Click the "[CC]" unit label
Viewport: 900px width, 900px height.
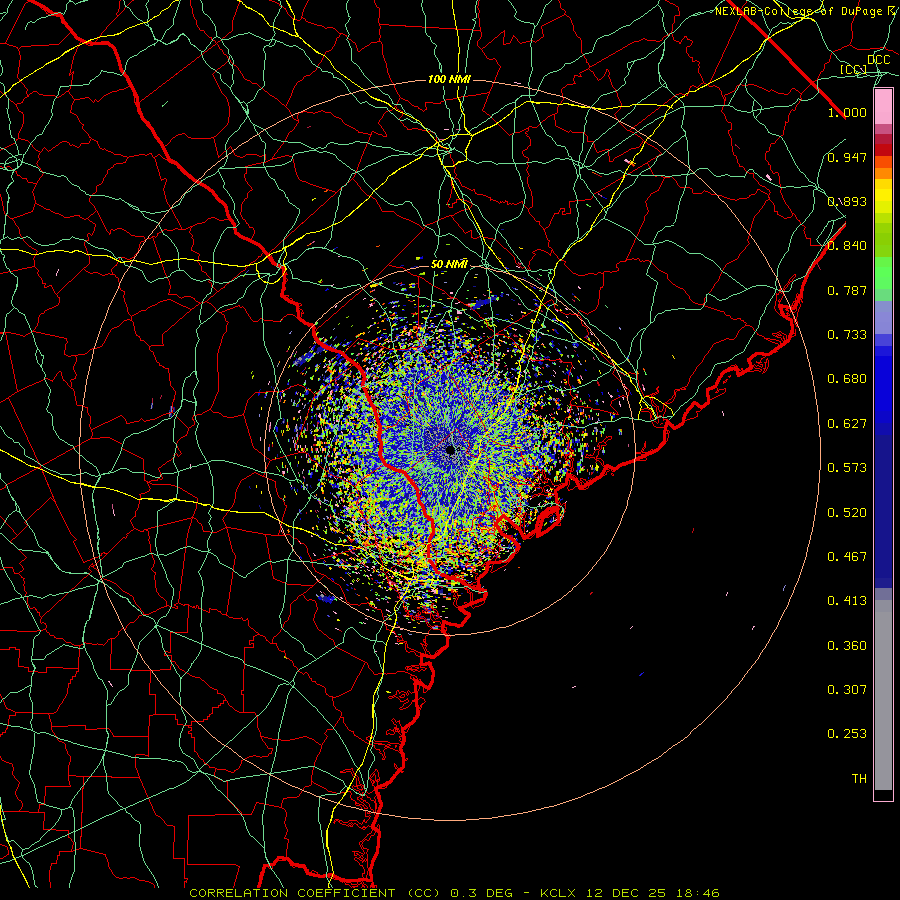click(x=853, y=69)
